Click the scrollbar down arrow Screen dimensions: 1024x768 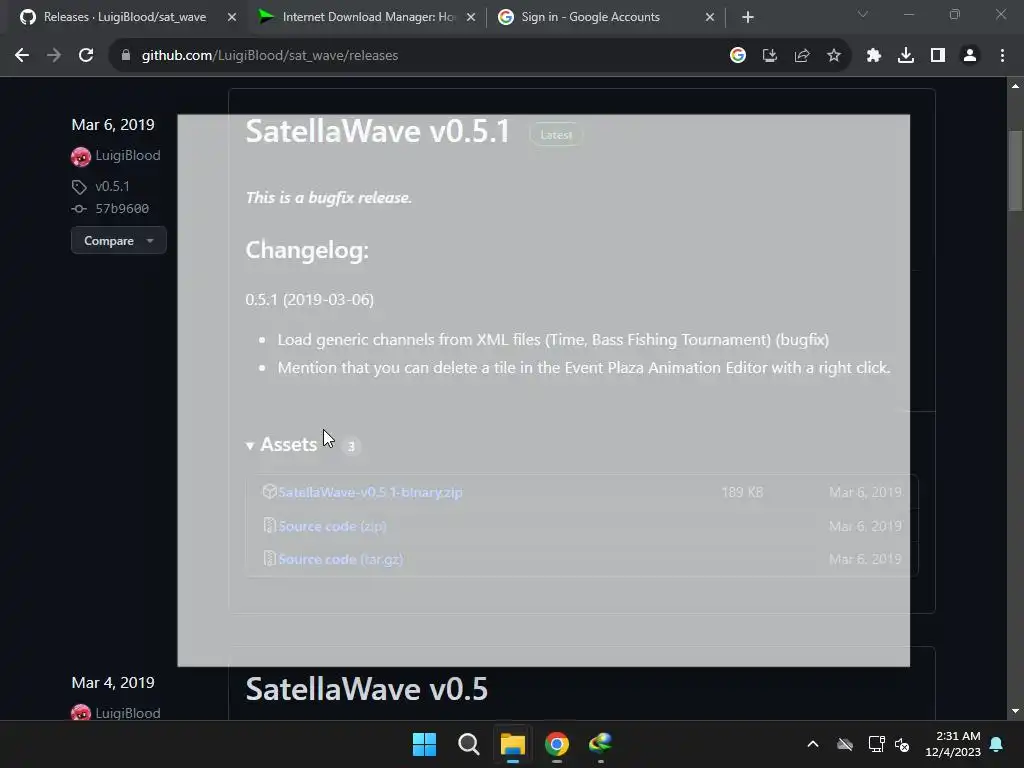pos(1015,712)
